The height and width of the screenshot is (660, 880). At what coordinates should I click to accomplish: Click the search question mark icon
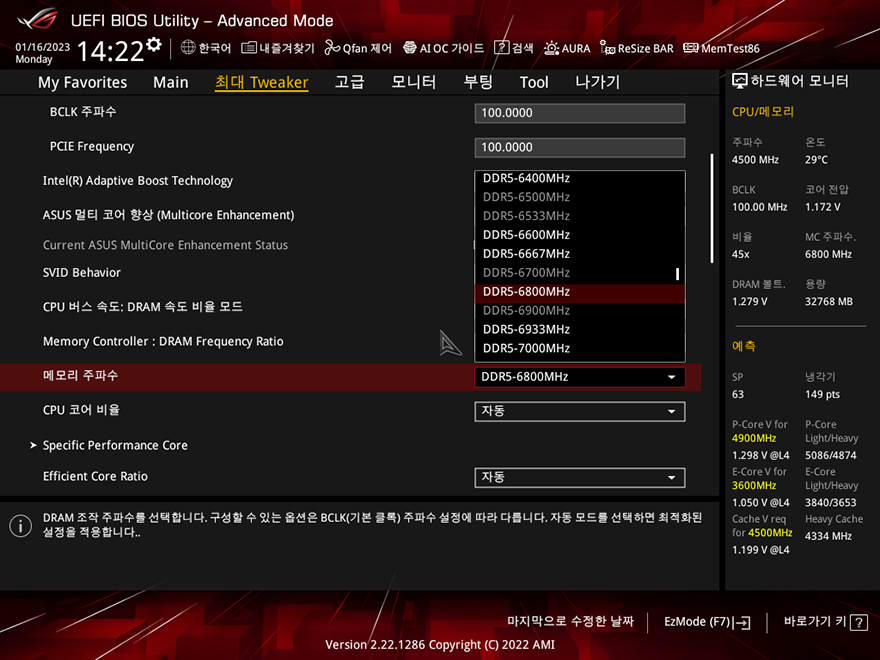(501, 48)
